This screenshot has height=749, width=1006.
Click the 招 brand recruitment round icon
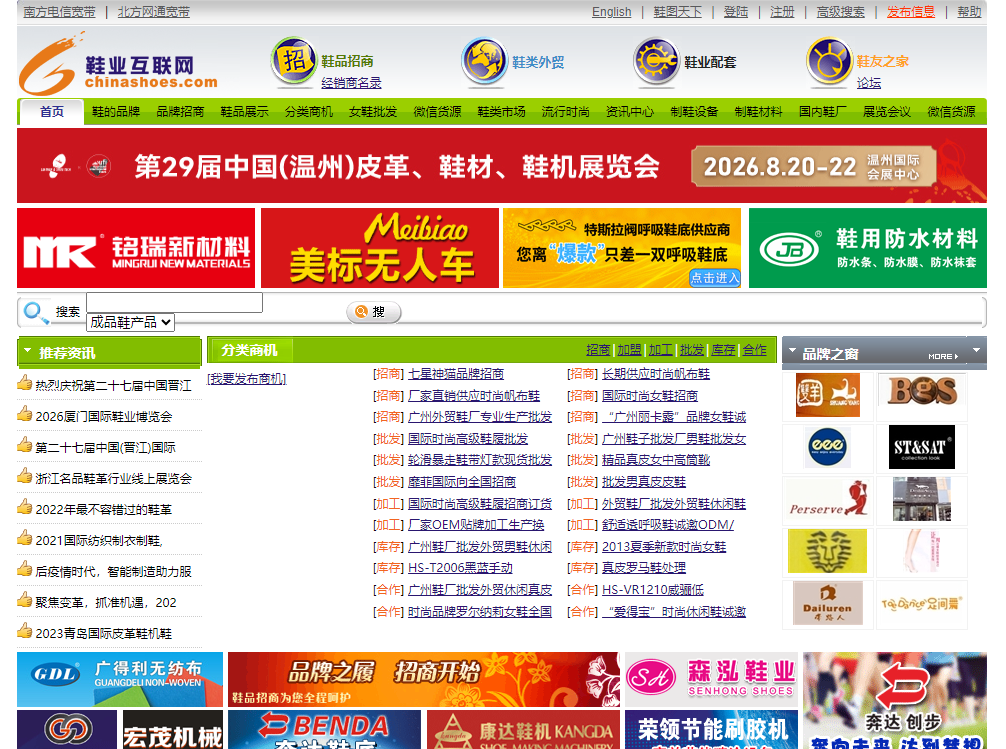294,62
